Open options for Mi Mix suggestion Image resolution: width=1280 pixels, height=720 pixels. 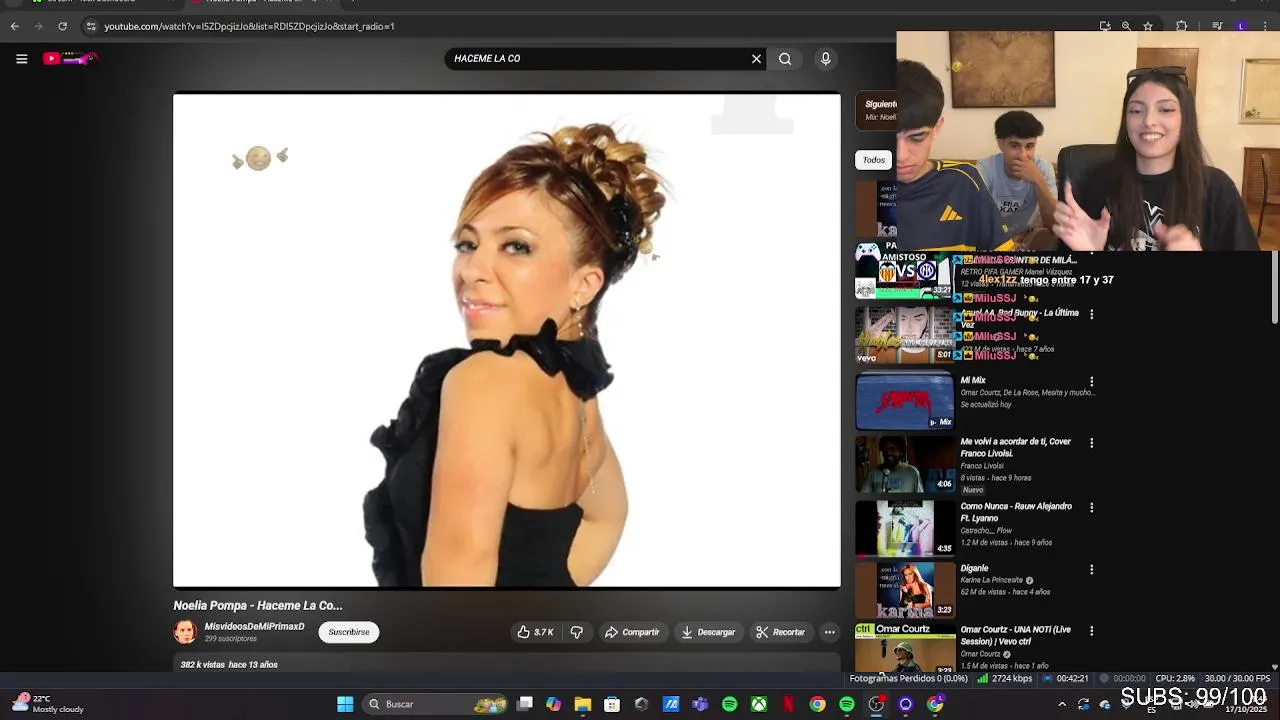[x=1091, y=381]
